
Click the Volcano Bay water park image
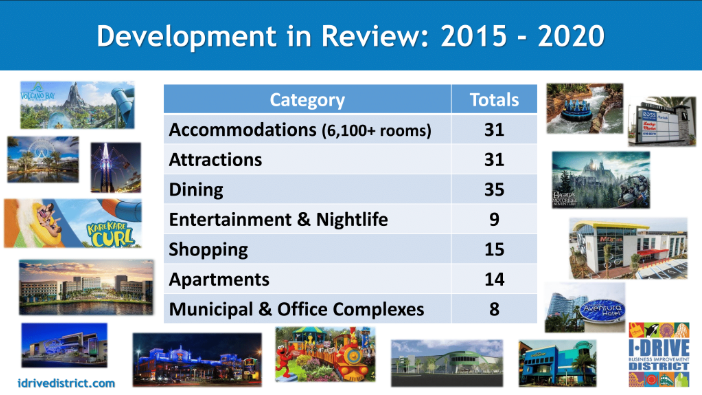coord(77,105)
